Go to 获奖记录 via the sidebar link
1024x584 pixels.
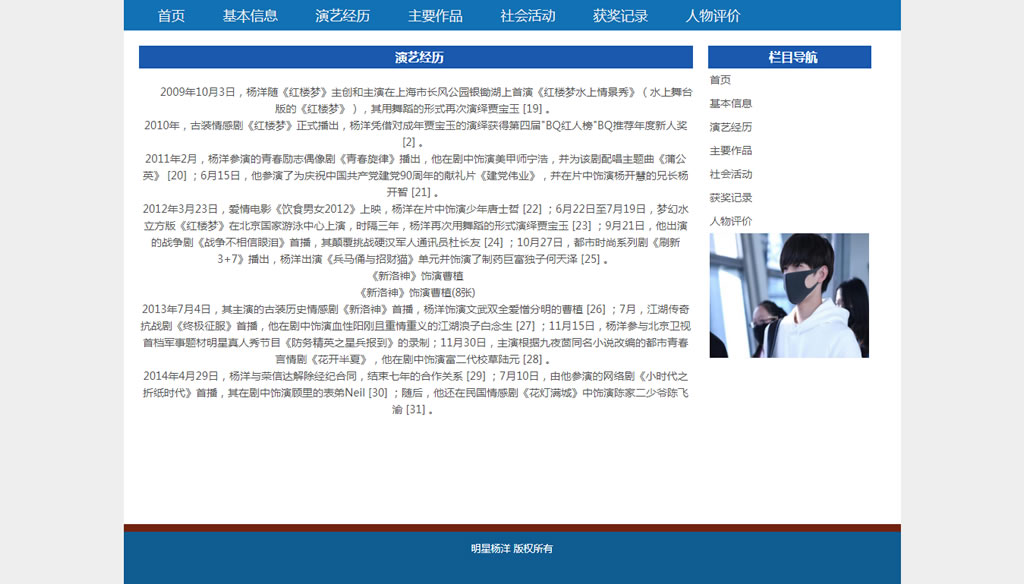(x=731, y=197)
